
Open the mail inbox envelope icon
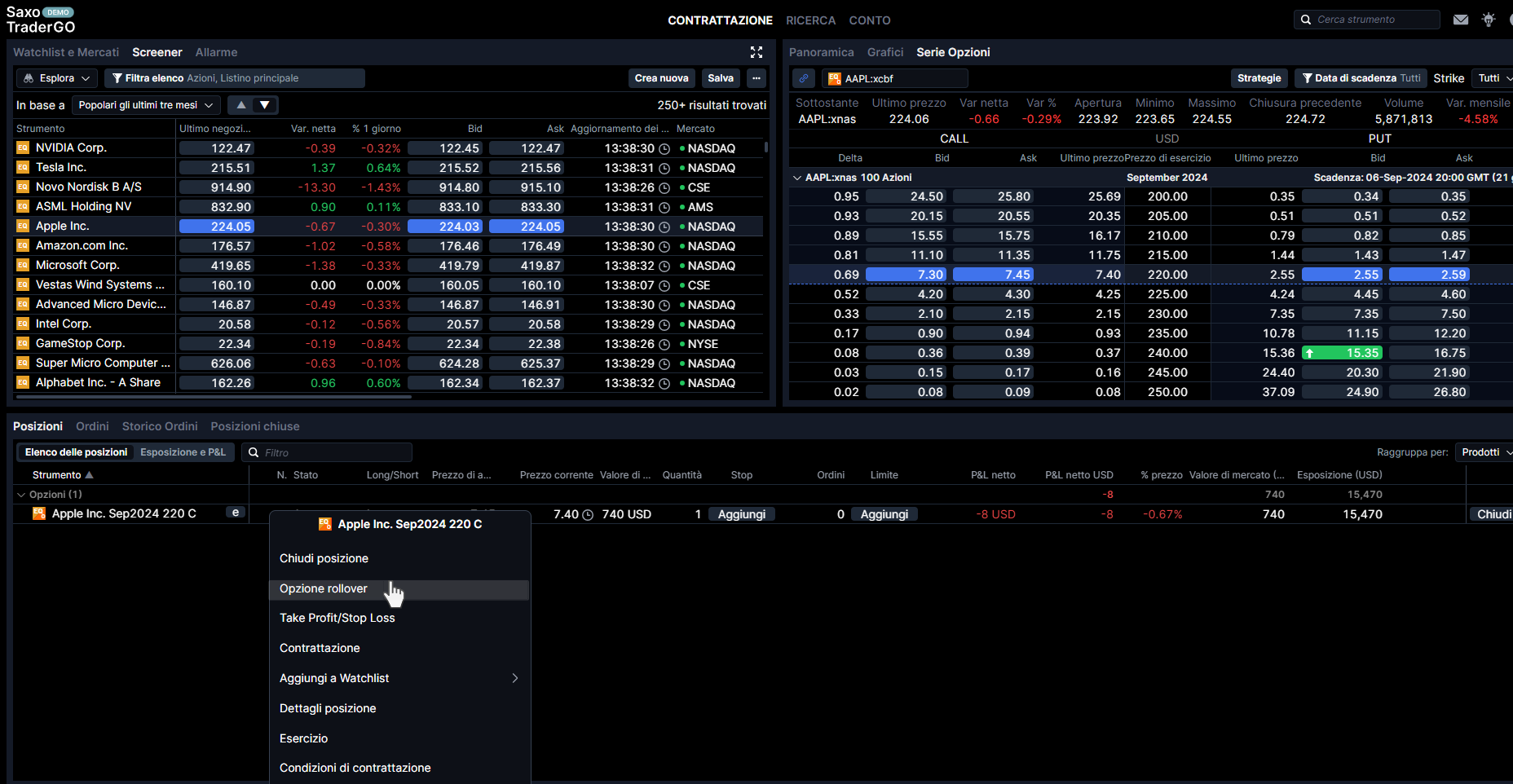point(1461,20)
